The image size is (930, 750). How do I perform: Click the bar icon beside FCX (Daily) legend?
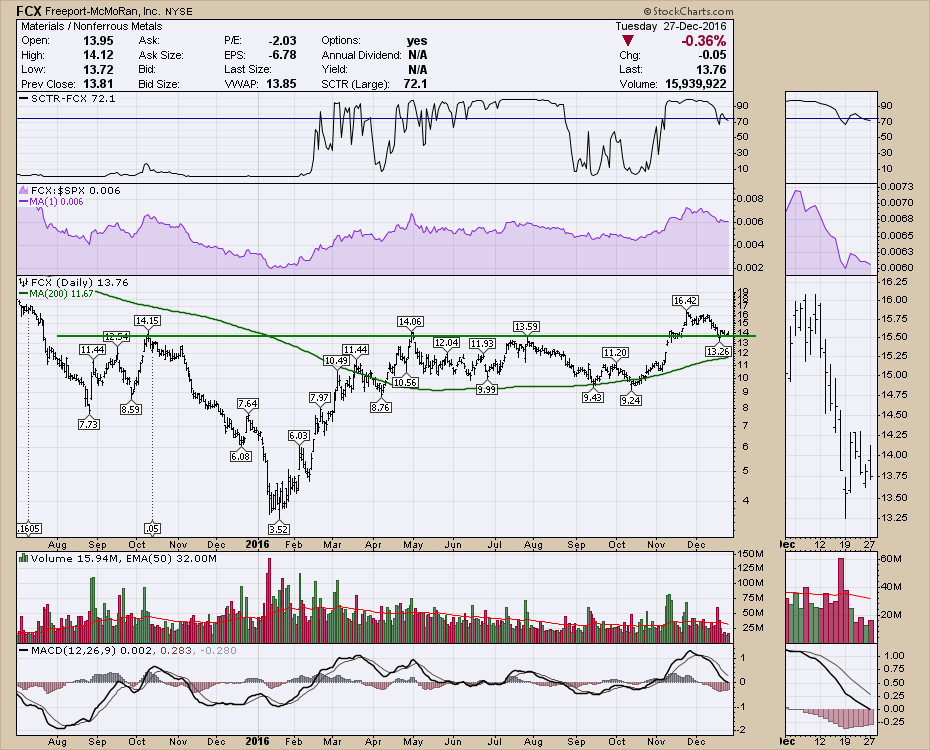[x=24, y=282]
